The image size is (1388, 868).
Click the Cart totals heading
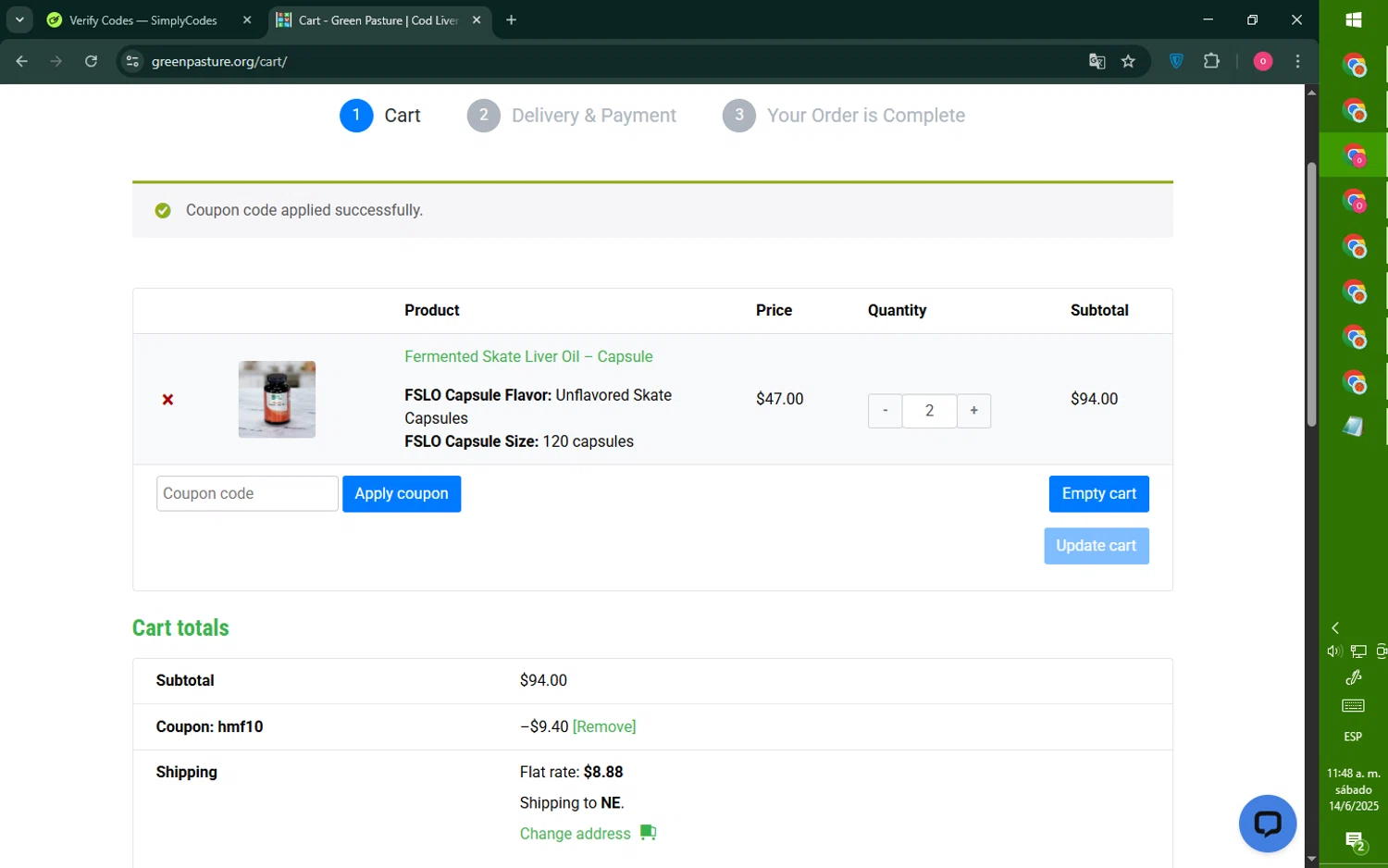(x=180, y=627)
